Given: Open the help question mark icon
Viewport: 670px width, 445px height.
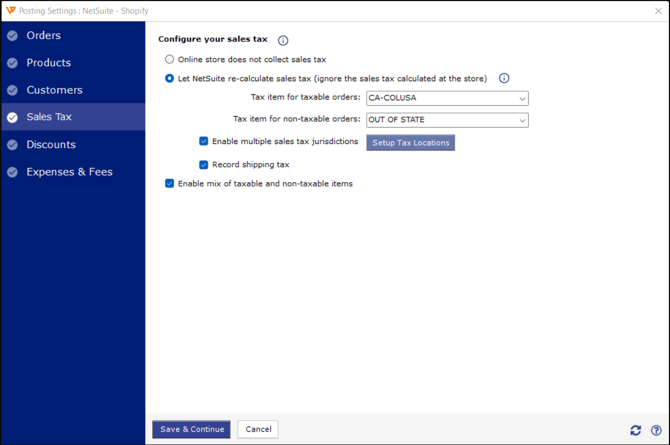Looking at the screenshot, I should pos(656,430).
